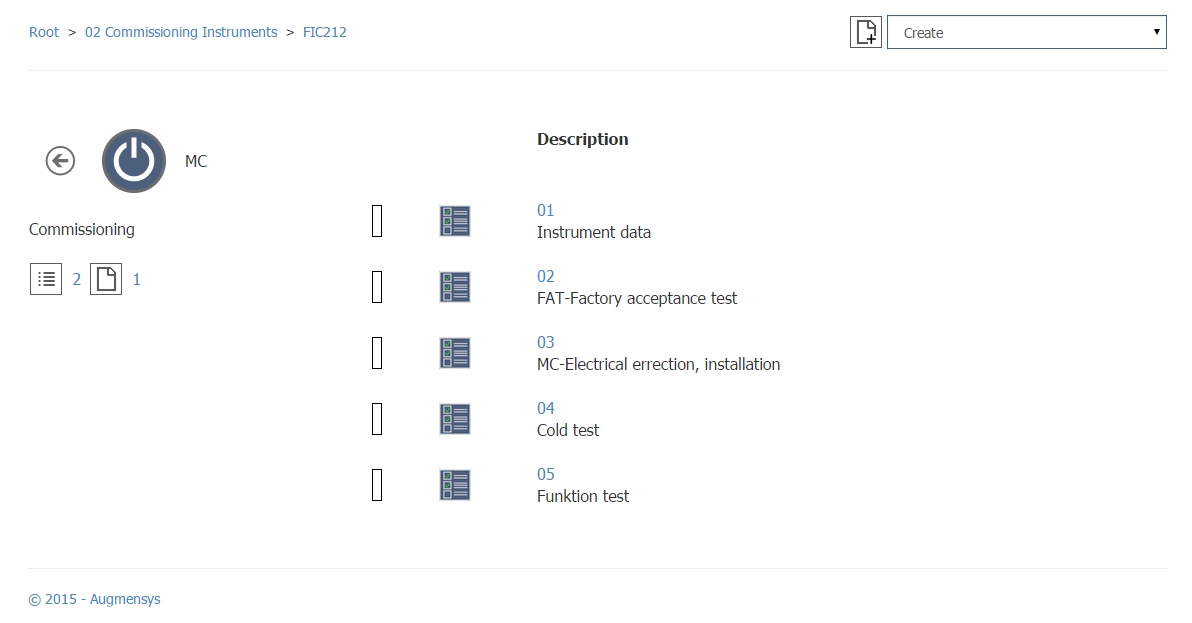Screen dimensions: 1192x623
Task: Click the back arrow icon
Action: point(60,160)
